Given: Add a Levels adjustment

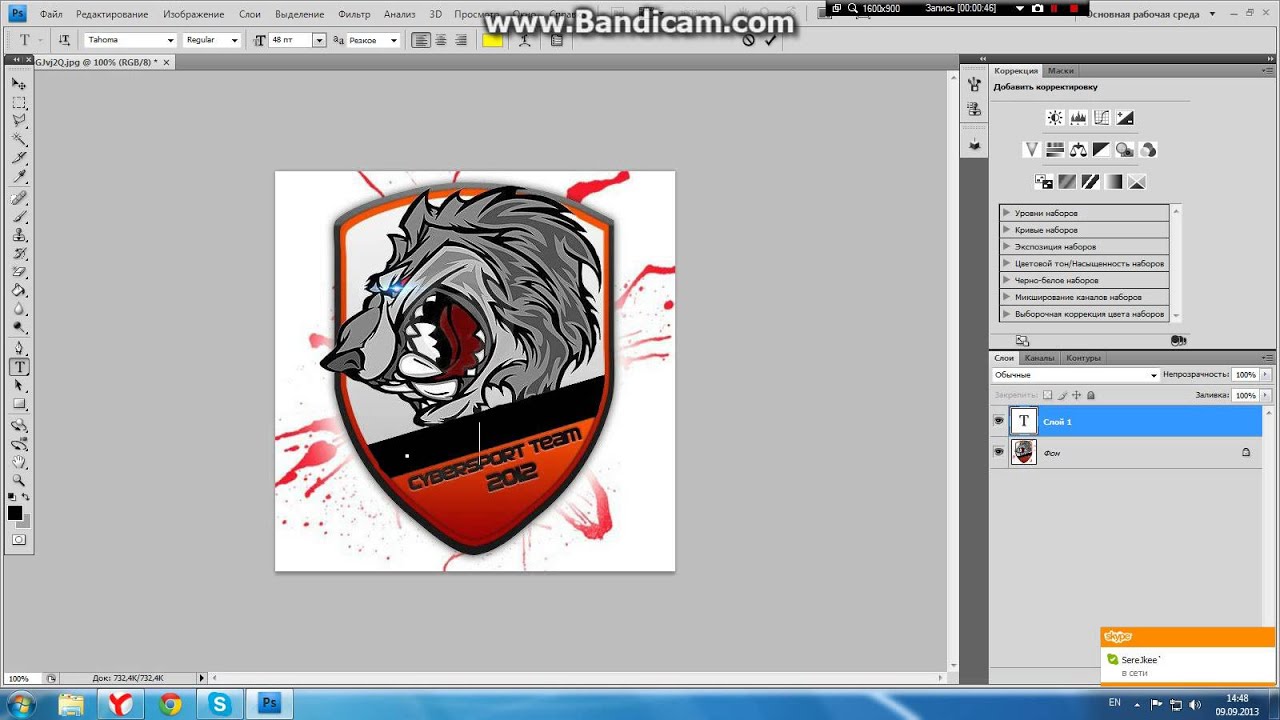Looking at the screenshot, I should click(1078, 118).
